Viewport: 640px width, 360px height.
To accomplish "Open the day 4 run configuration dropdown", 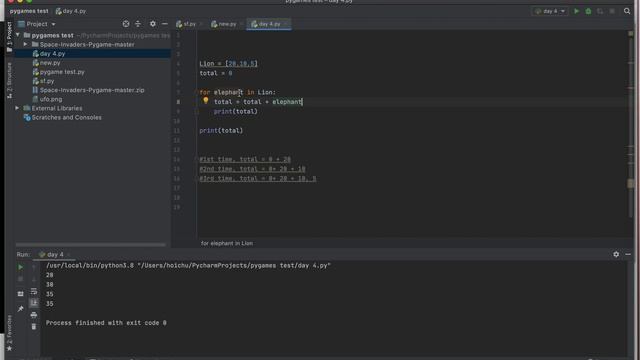I will (550, 11).
